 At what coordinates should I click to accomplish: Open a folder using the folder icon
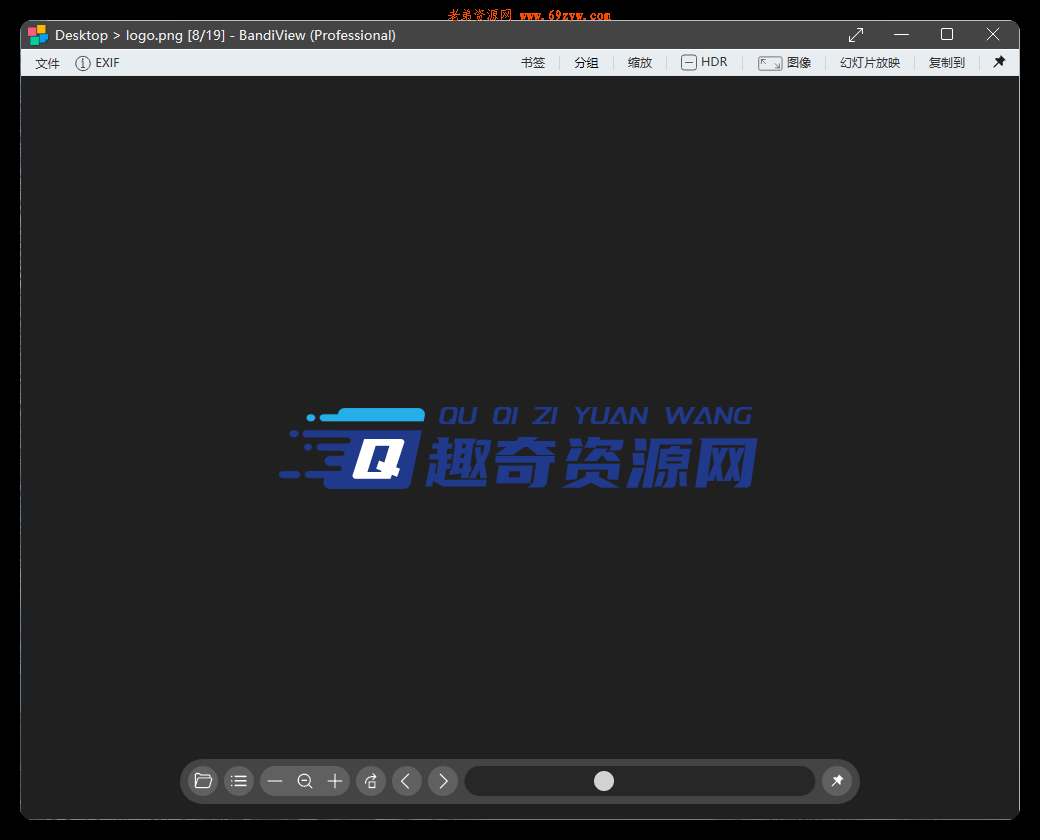click(x=202, y=781)
